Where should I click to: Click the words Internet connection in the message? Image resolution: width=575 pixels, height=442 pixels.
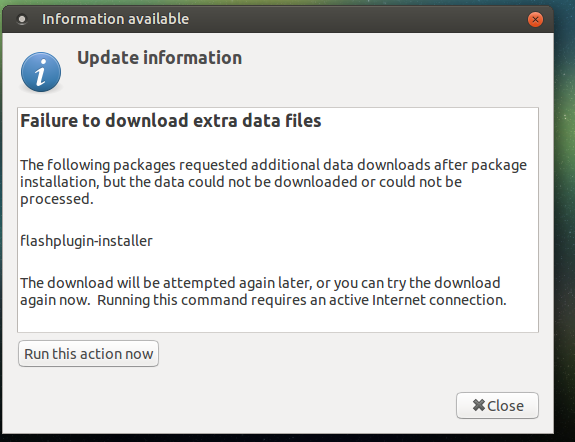coord(439,300)
